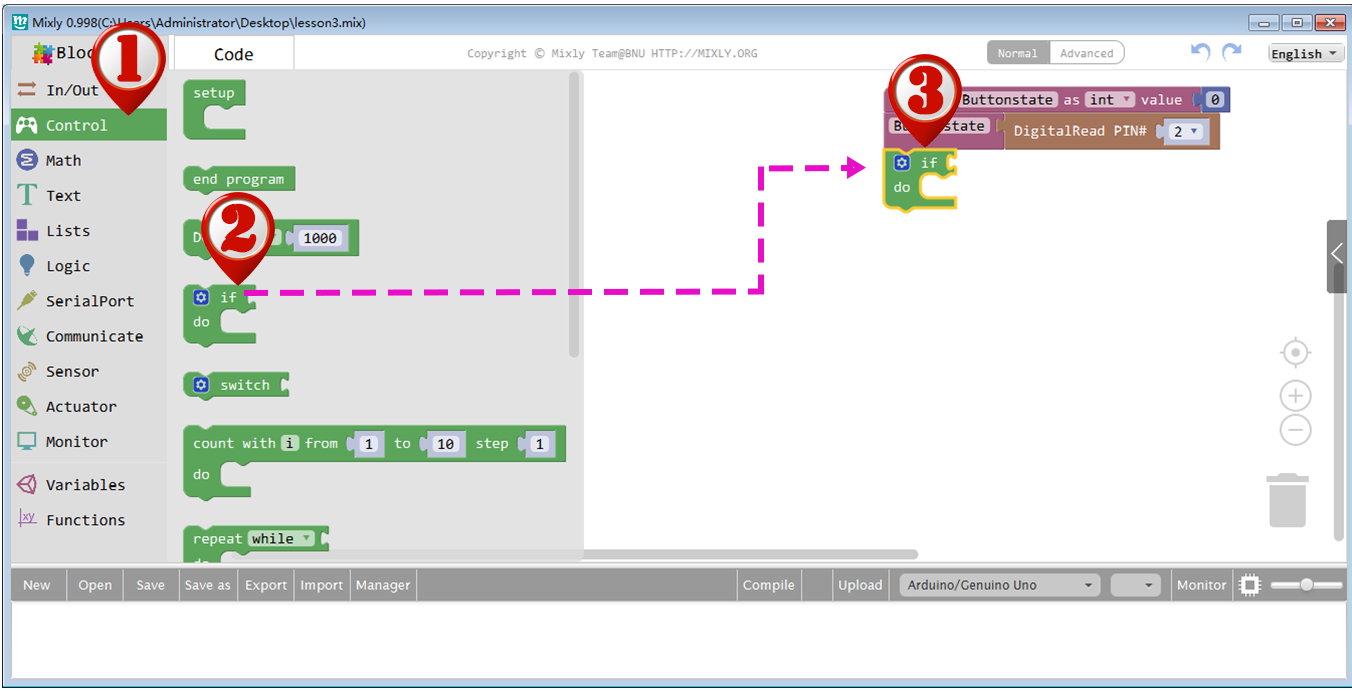Screen dimensions: 1352x691
Task: Open the library Manager
Action: click(383, 585)
